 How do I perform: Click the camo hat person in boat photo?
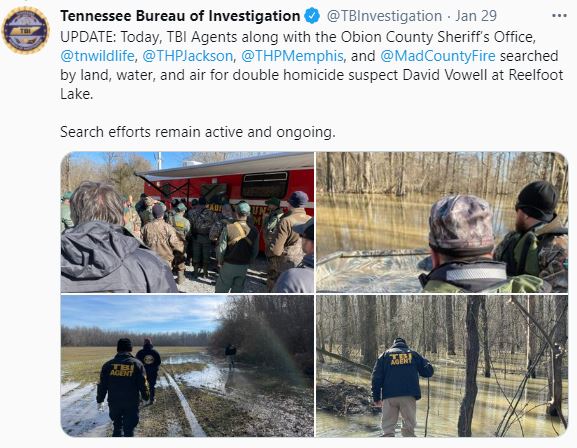click(x=460, y=243)
